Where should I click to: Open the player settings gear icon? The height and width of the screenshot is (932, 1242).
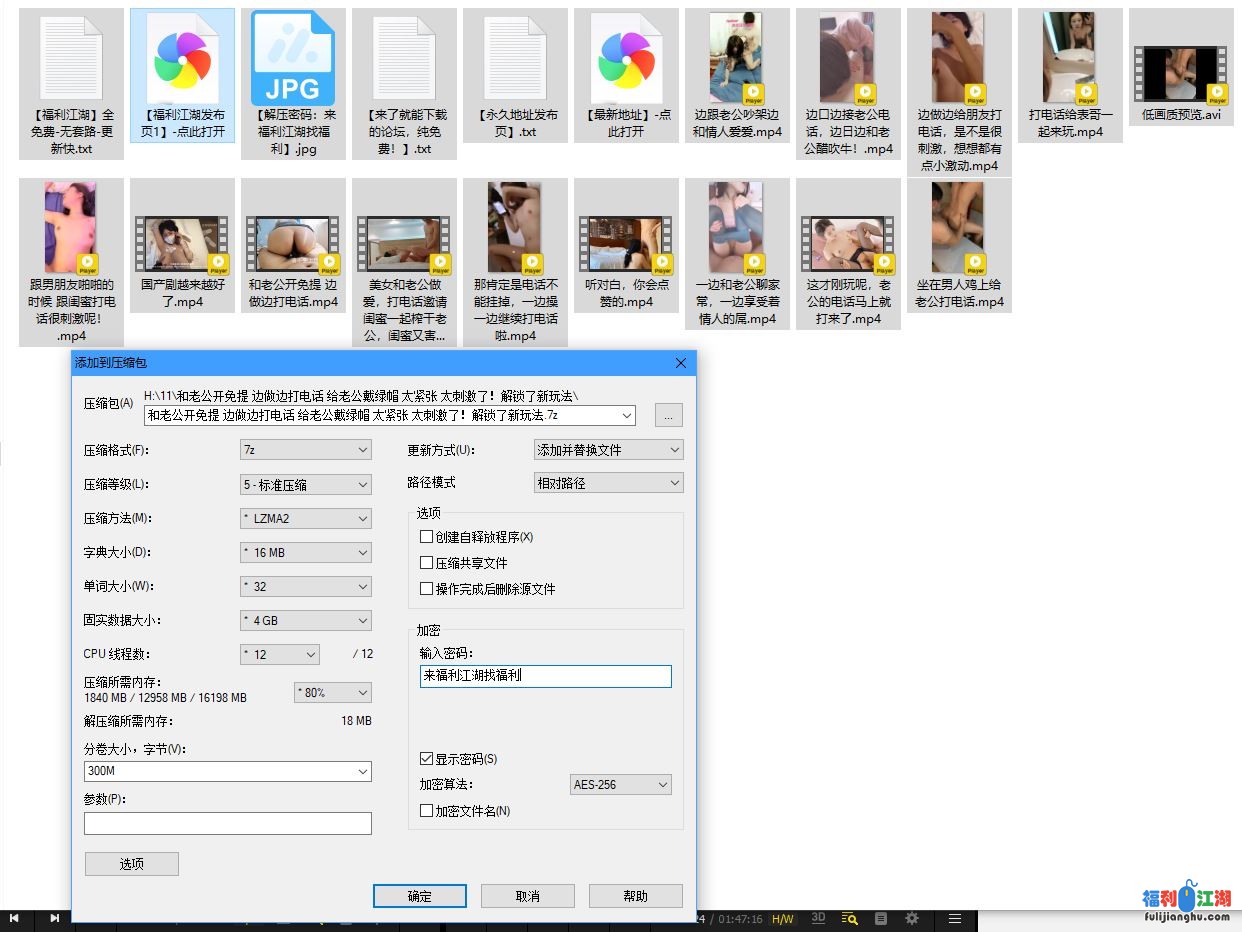[912, 918]
